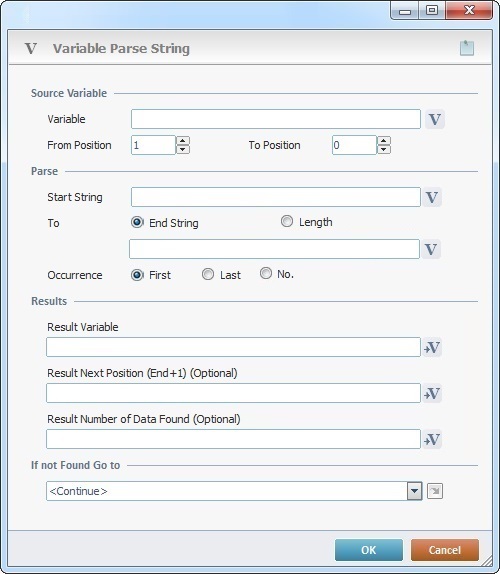This screenshot has height=574, width=500.
Task: Increase the From Position value
Action: 183,141
